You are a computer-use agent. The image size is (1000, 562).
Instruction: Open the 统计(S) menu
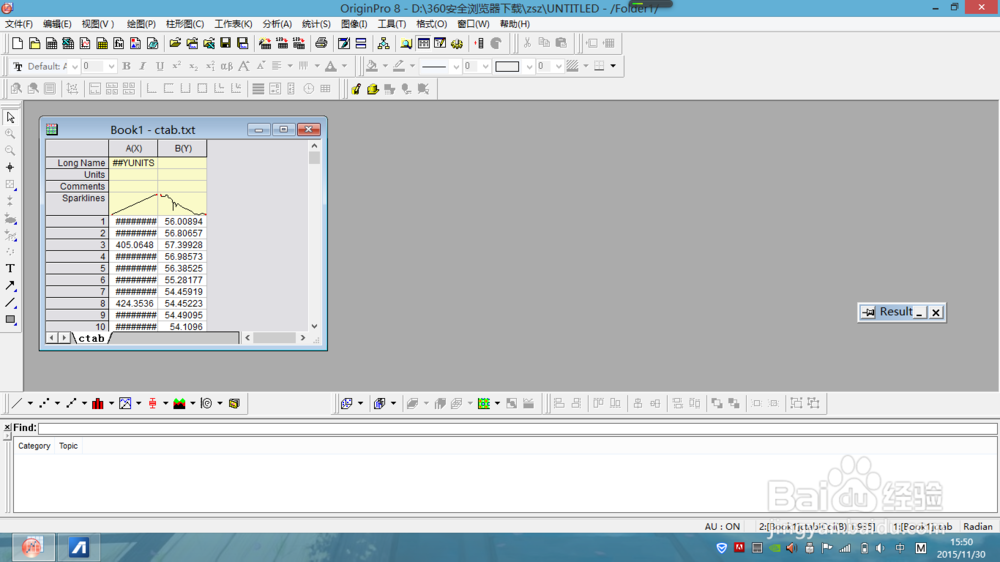point(316,24)
